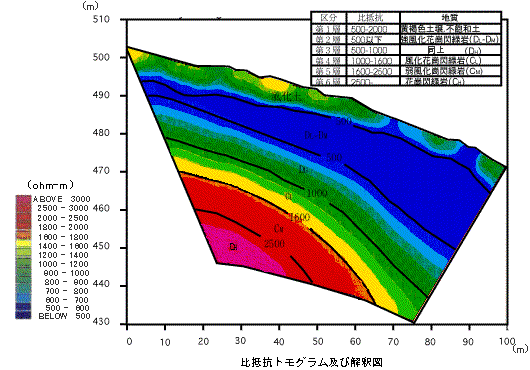
Task: Select the 第6層 row in table
Action: coord(406,81)
